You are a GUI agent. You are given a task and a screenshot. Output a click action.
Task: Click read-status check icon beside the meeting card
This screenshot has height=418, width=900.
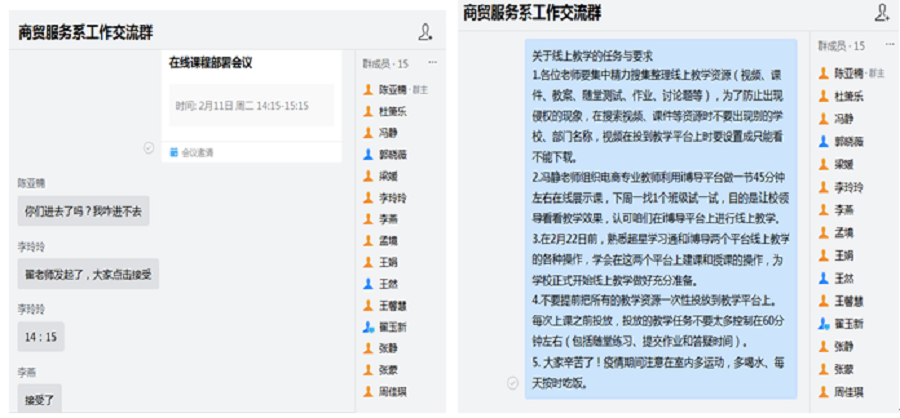tap(149, 148)
